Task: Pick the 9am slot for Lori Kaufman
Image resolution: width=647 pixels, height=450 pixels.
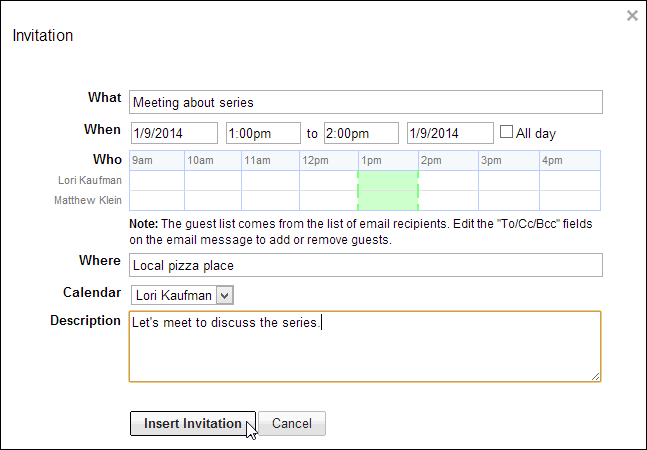Action: pos(157,181)
